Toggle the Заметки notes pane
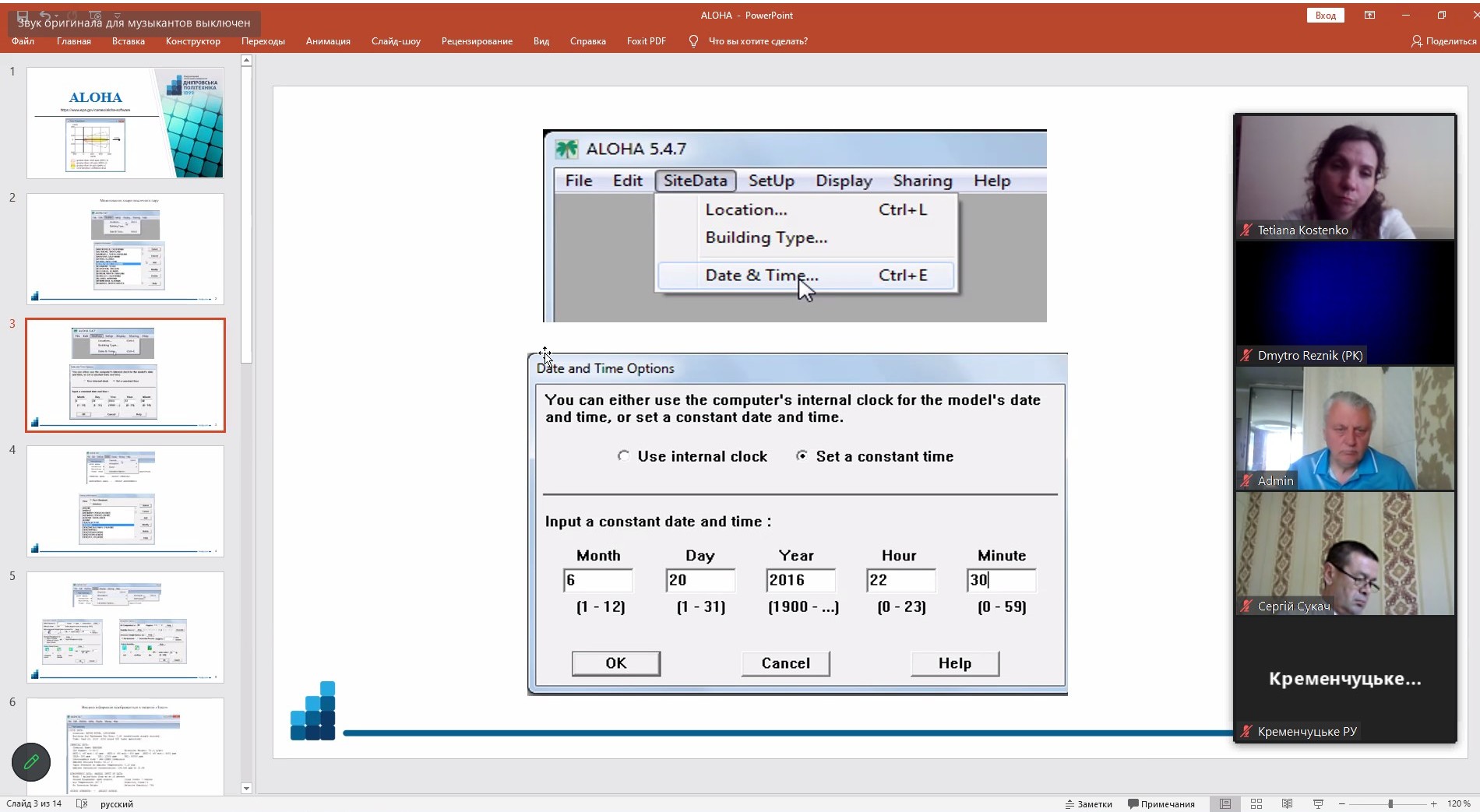1480x812 pixels. click(1089, 804)
